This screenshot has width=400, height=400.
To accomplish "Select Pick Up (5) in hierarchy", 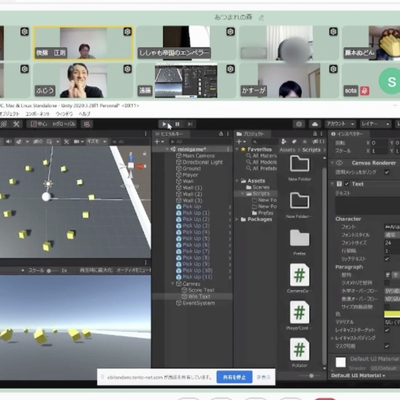I will coord(196,239).
